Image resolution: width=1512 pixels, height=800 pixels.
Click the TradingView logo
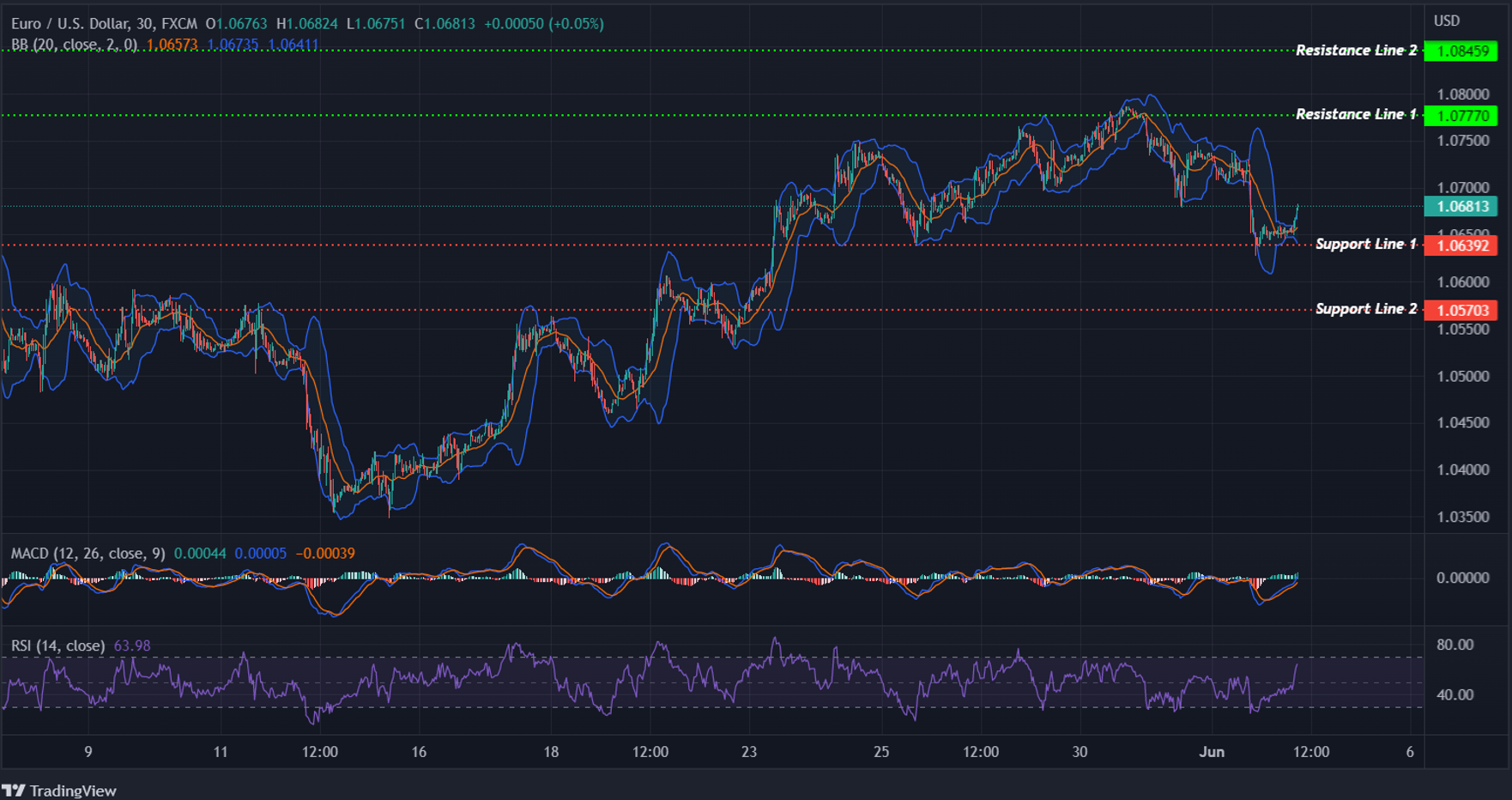(60, 790)
